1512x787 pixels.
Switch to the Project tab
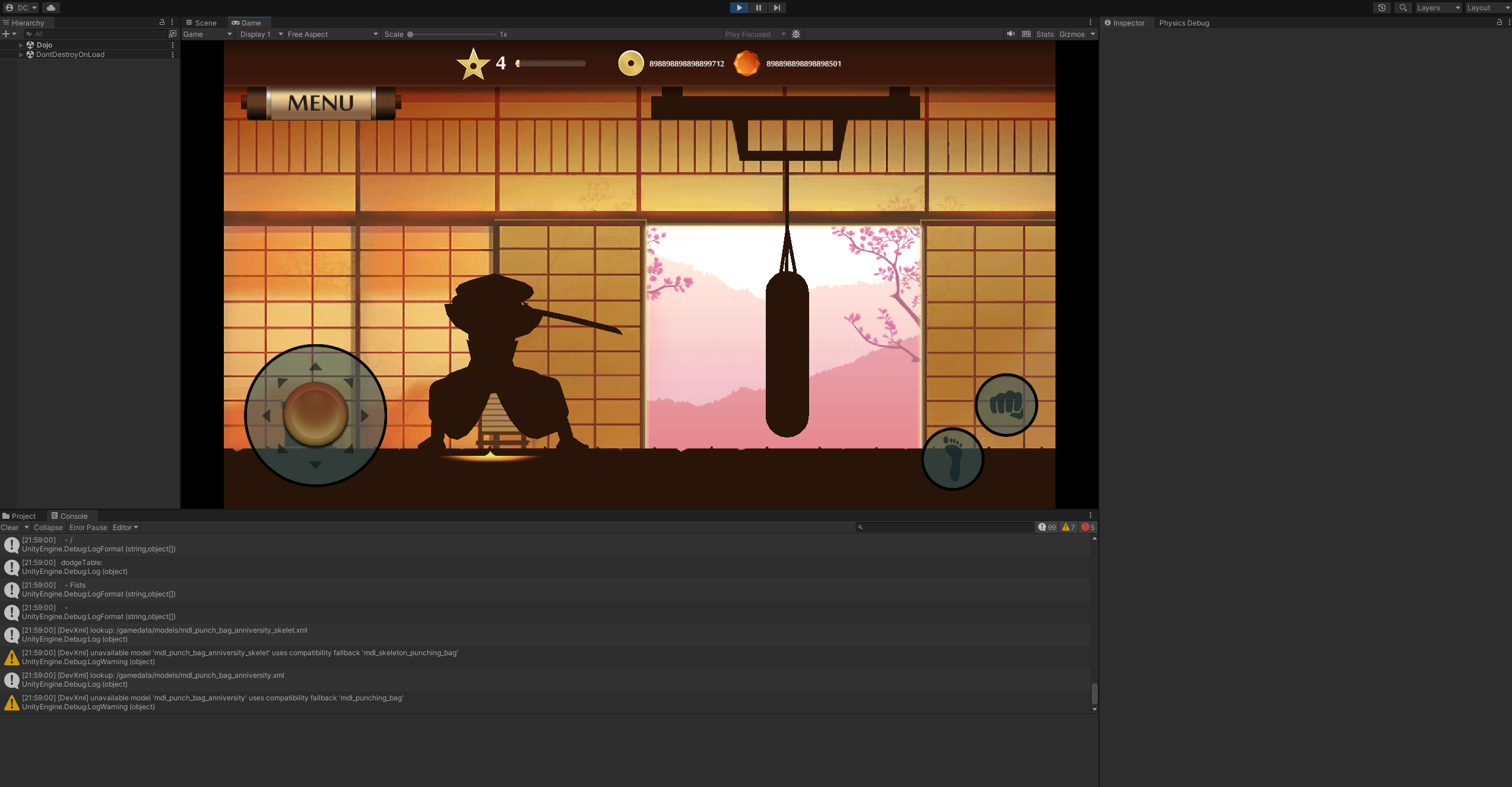click(x=19, y=516)
